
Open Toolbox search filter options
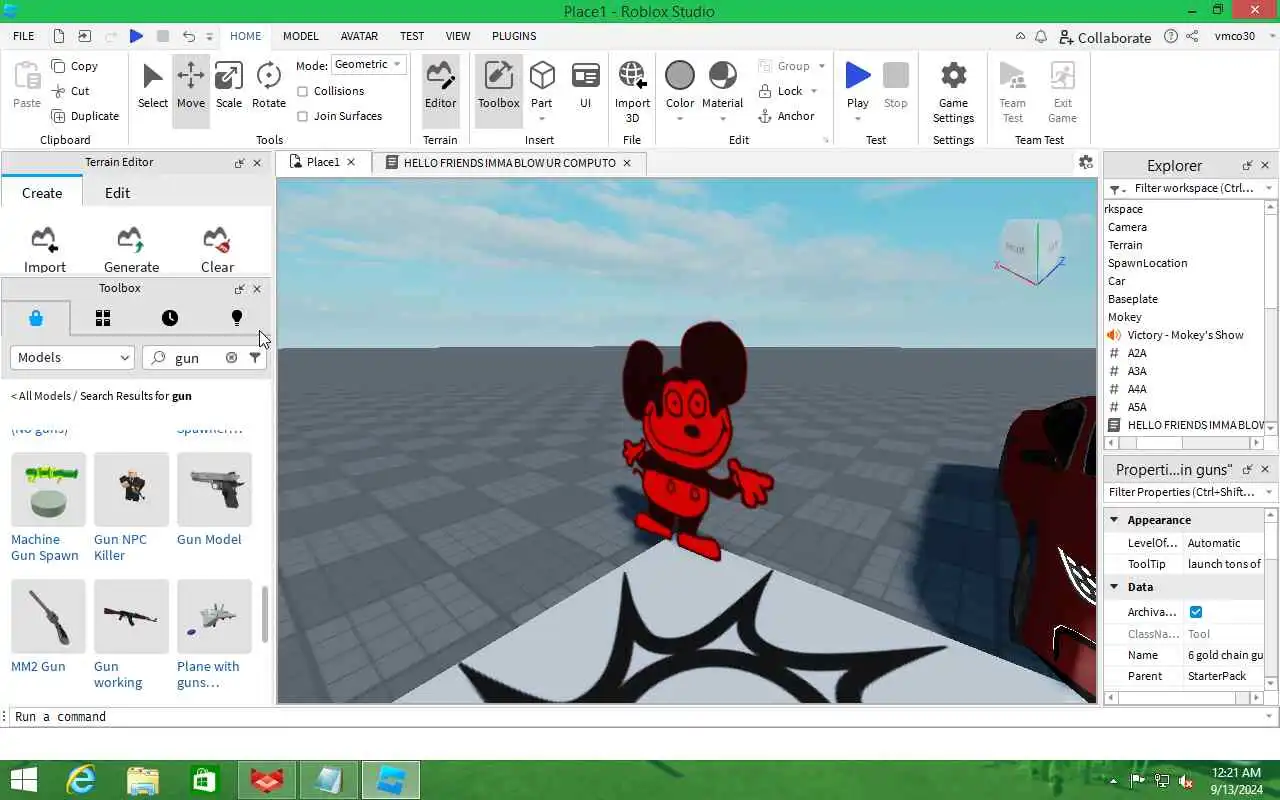pos(255,357)
